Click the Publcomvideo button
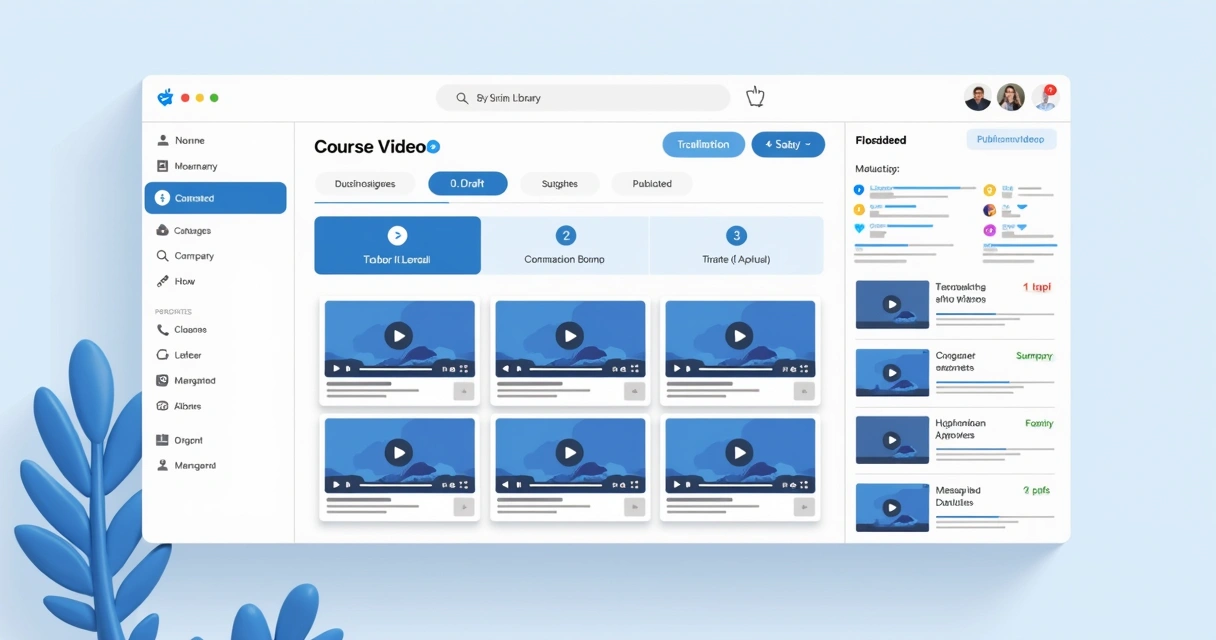 (1011, 140)
